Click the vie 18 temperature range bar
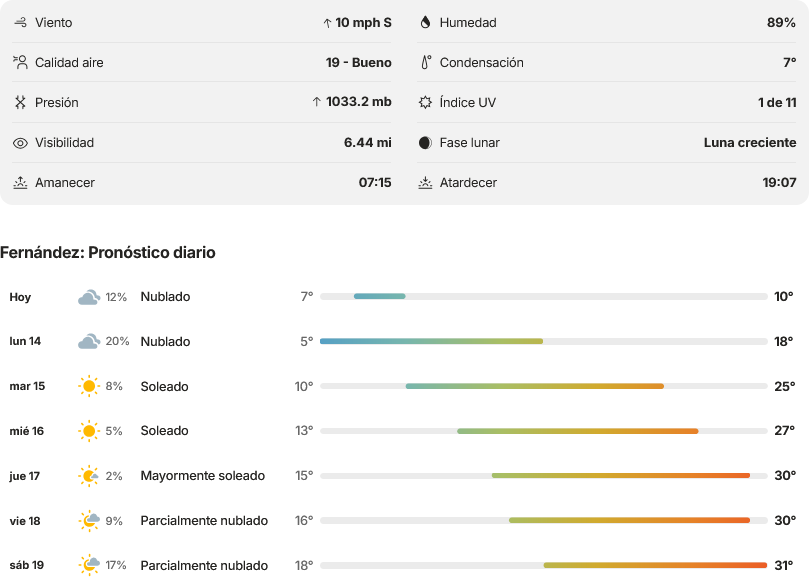 coord(544,521)
